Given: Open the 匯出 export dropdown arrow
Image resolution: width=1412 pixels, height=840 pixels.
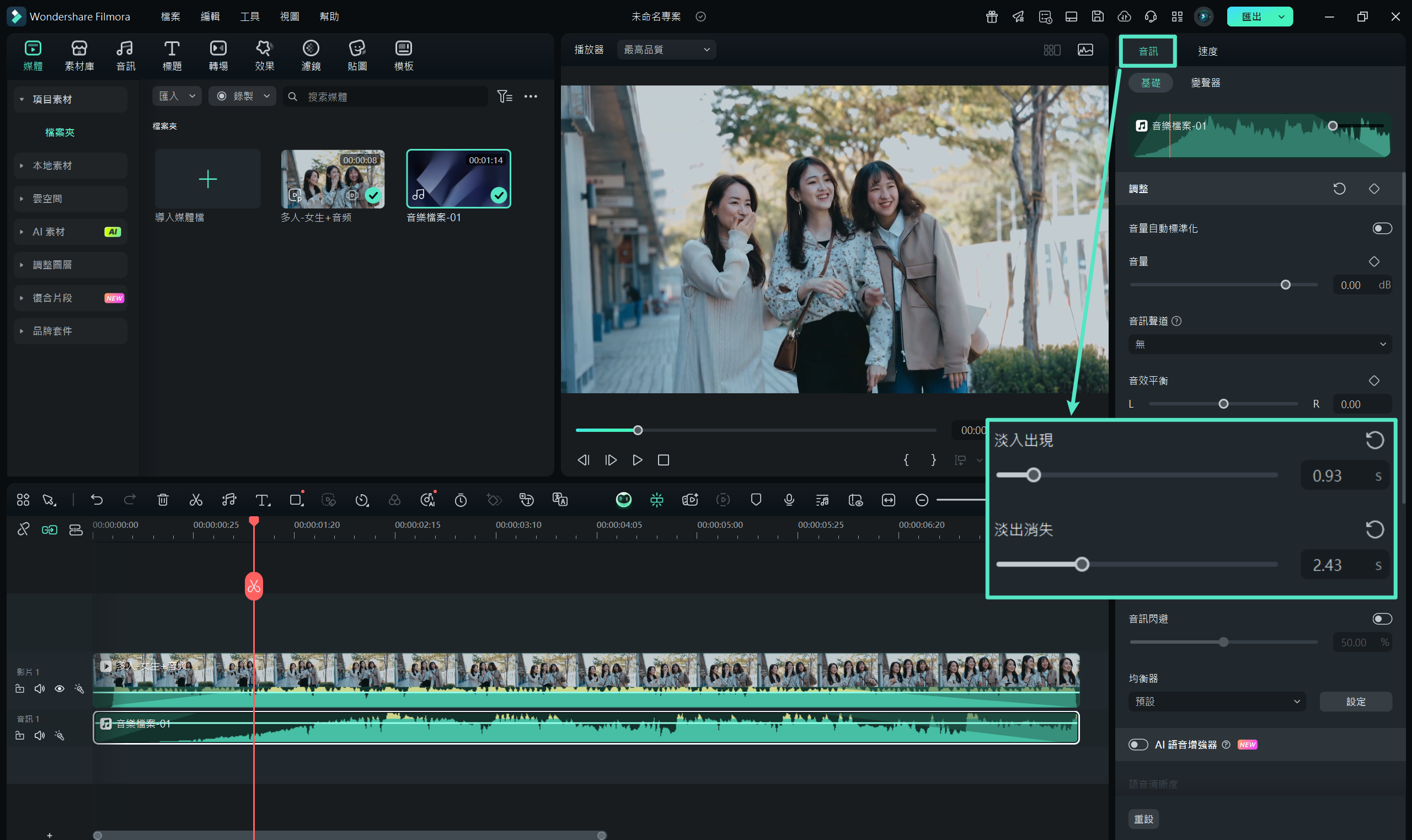Looking at the screenshot, I should [1281, 17].
